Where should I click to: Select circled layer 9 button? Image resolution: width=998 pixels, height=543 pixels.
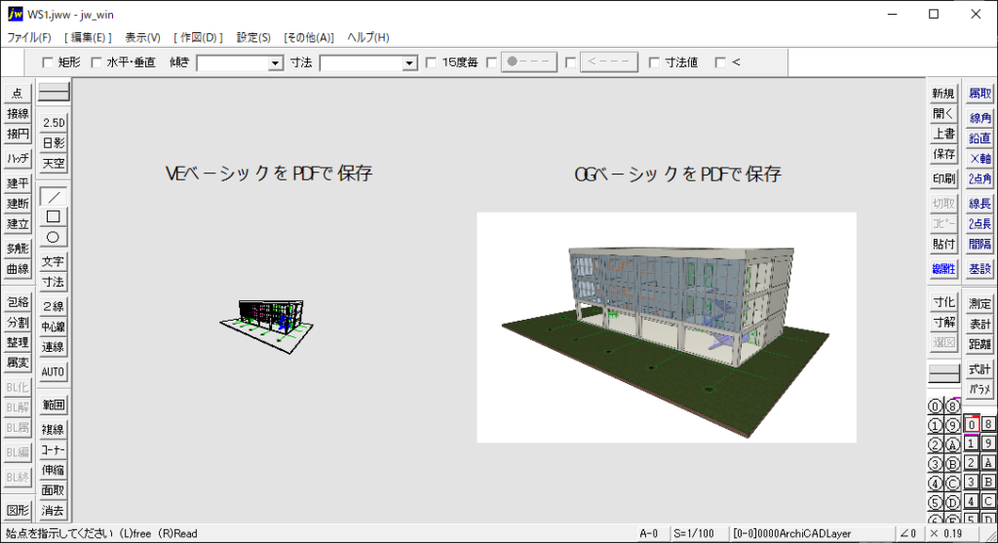point(952,425)
